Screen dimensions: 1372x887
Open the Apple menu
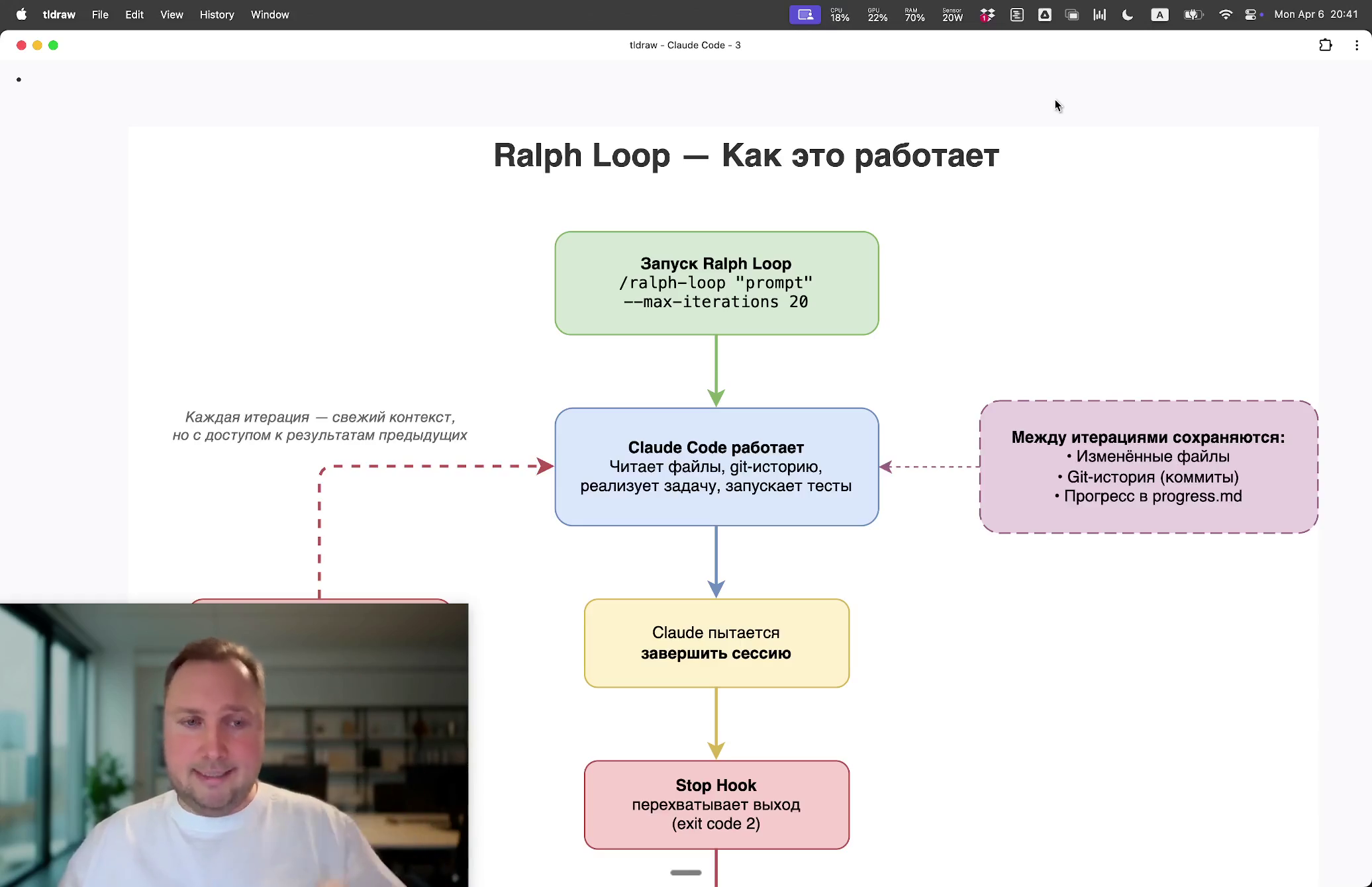pos(21,15)
